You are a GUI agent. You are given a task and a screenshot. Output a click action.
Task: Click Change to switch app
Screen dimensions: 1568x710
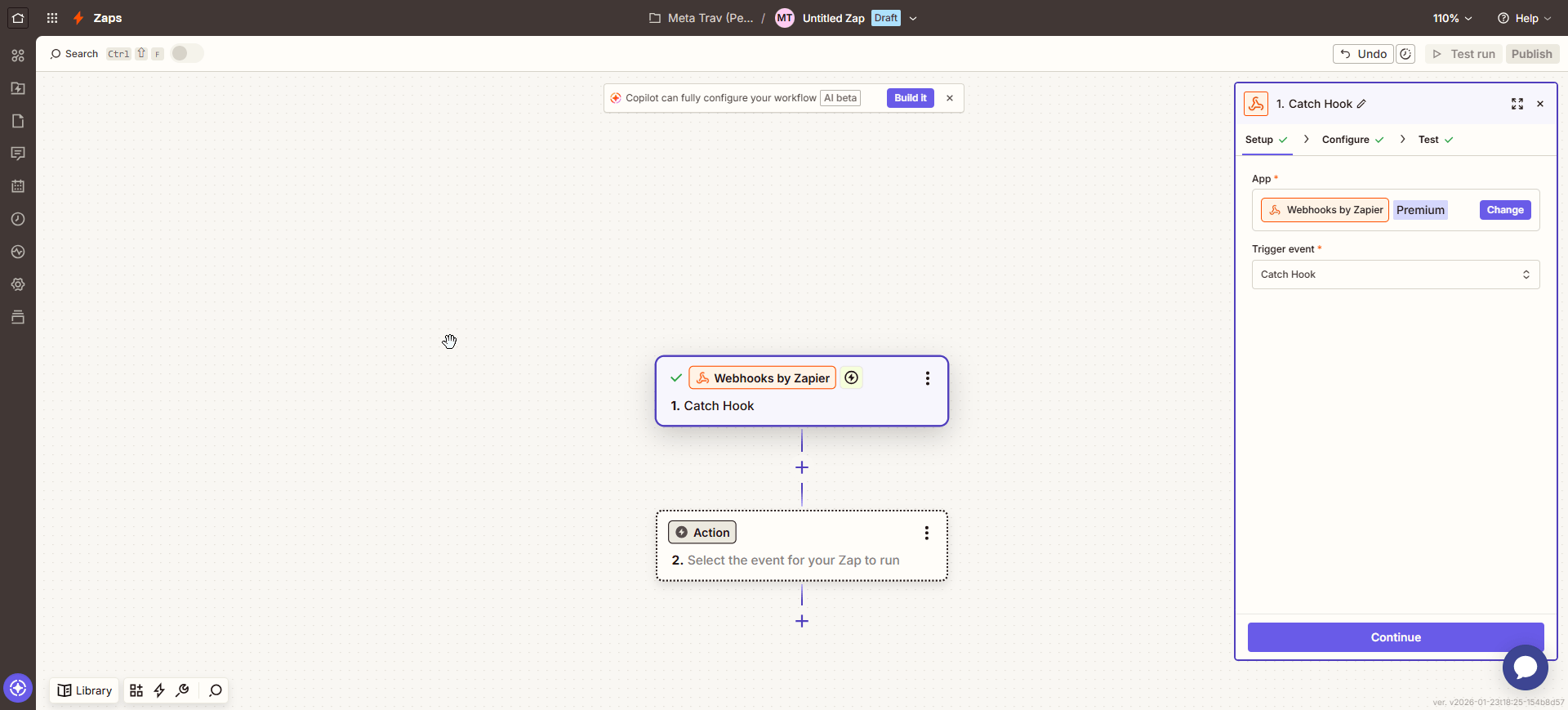pyautogui.click(x=1505, y=210)
